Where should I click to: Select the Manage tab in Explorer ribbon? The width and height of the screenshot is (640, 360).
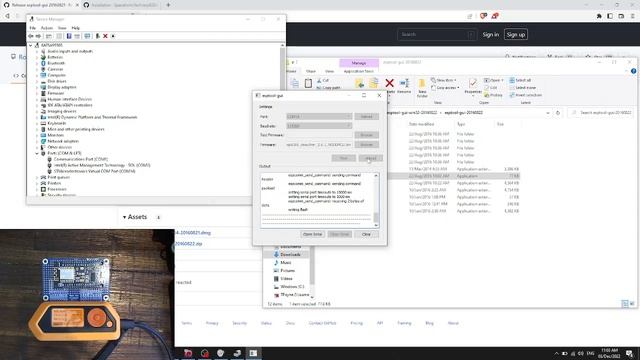coord(359,63)
